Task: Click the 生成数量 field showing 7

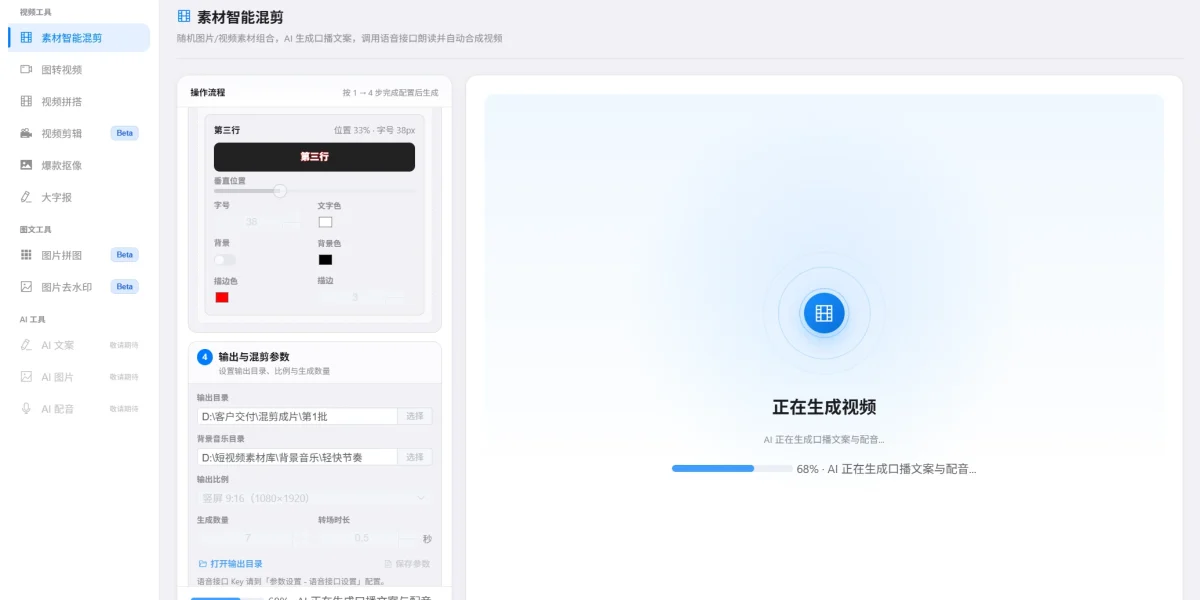Action: (252, 538)
